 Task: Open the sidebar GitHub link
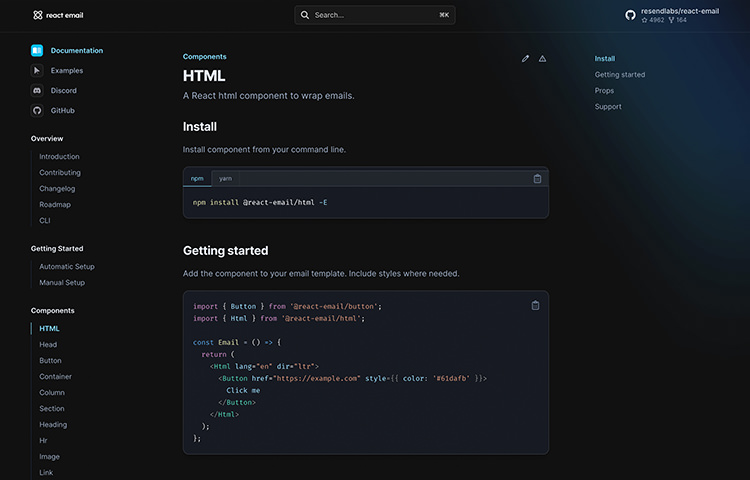pyautogui.click(x=63, y=110)
